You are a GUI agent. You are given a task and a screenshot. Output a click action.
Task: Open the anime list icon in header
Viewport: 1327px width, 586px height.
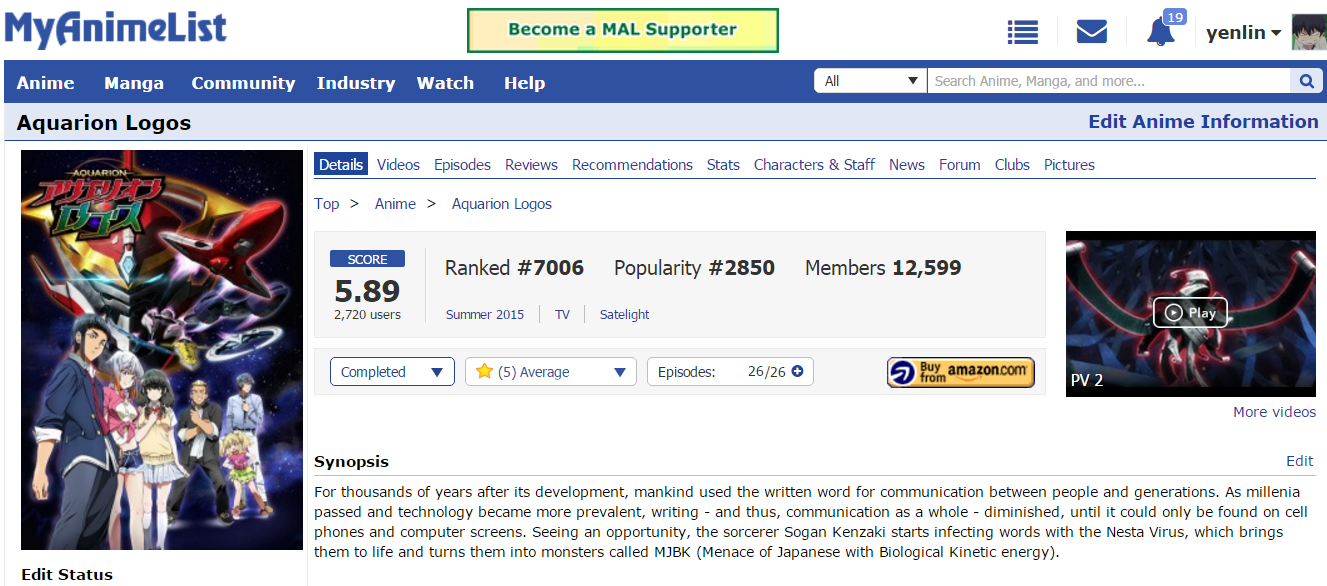[x=1022, y=32]
